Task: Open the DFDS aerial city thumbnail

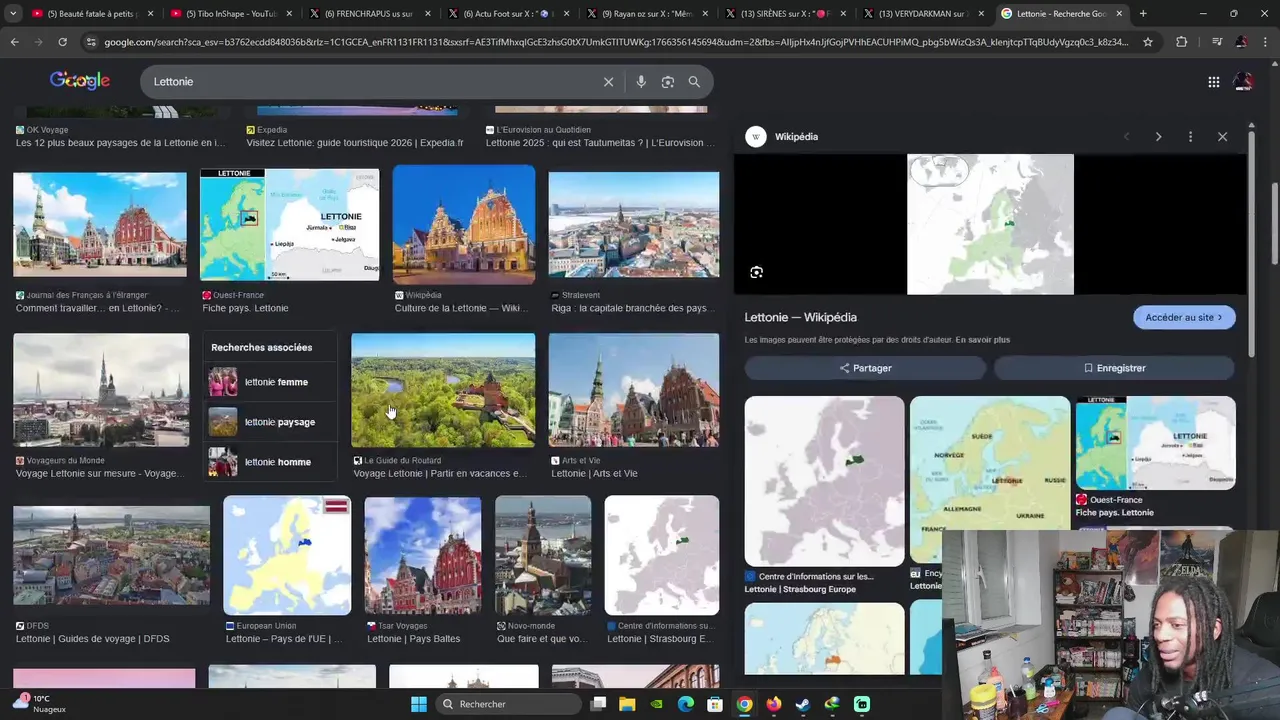Action: click(112, 555)
